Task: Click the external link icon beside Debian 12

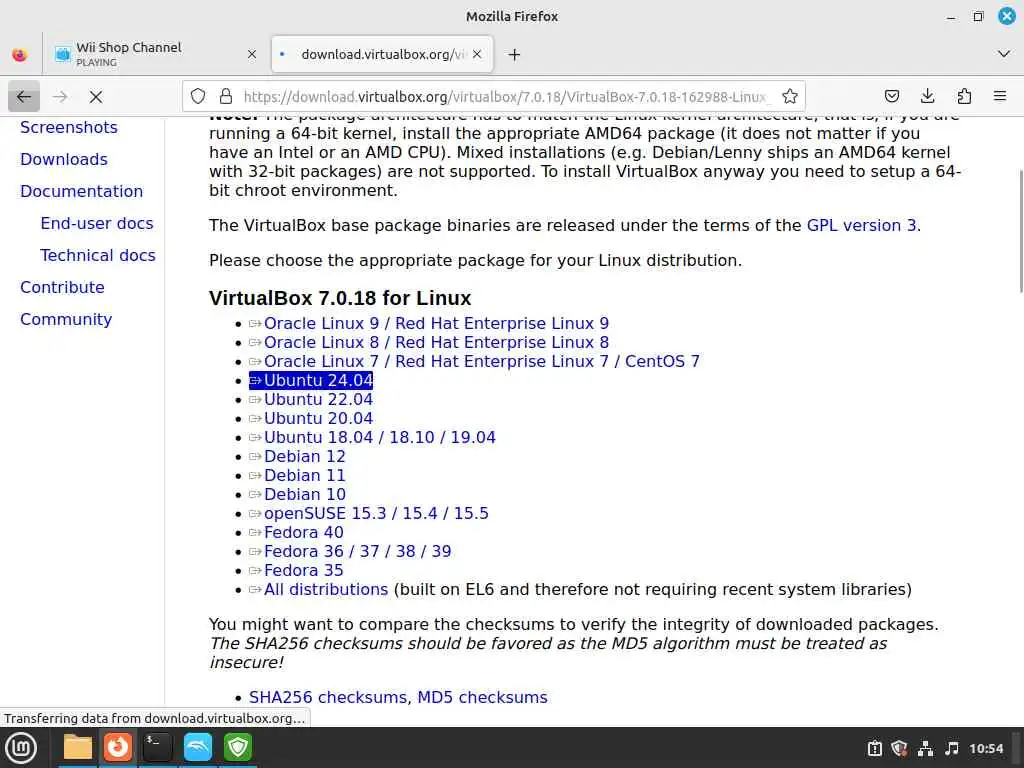Action: tap(255, 456)
